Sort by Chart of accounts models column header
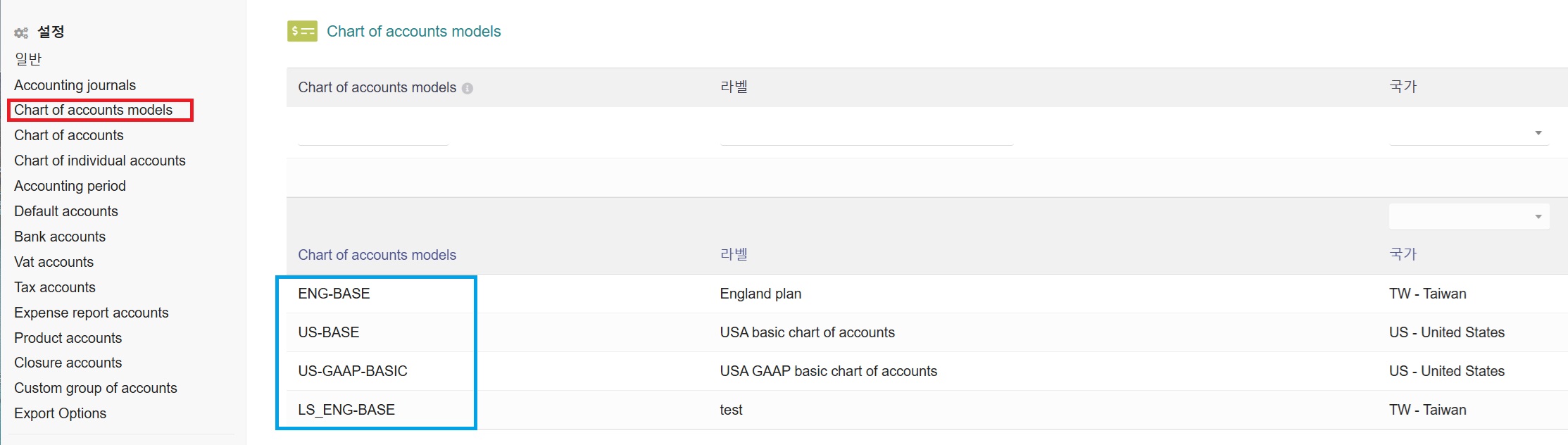This screenshot has width=1568, height=445. pyautogui.click(x=377, y=255)
